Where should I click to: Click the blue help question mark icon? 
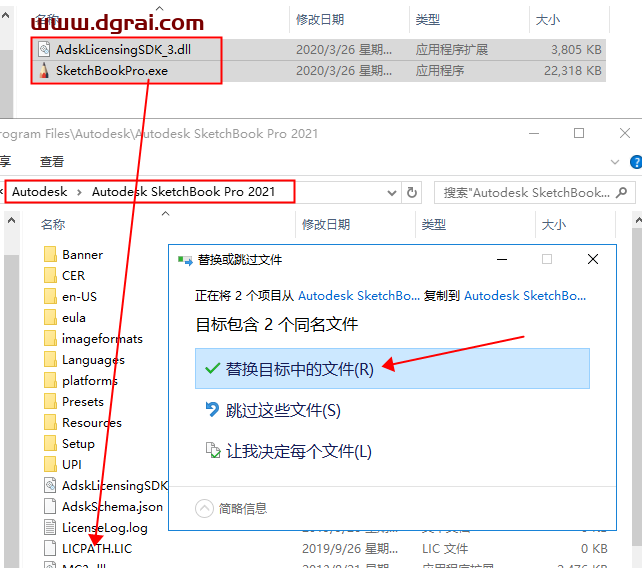[636, 162]
